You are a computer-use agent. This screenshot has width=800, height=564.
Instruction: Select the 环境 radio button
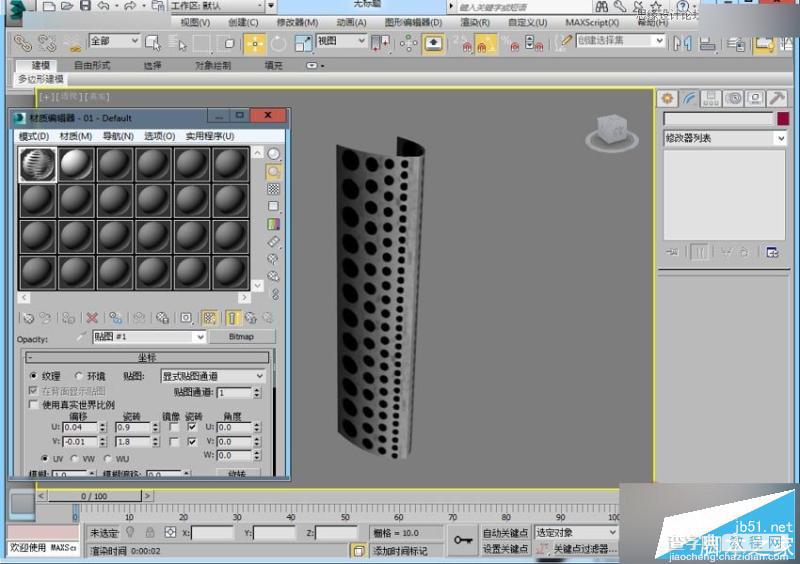[x=78, y=376]
